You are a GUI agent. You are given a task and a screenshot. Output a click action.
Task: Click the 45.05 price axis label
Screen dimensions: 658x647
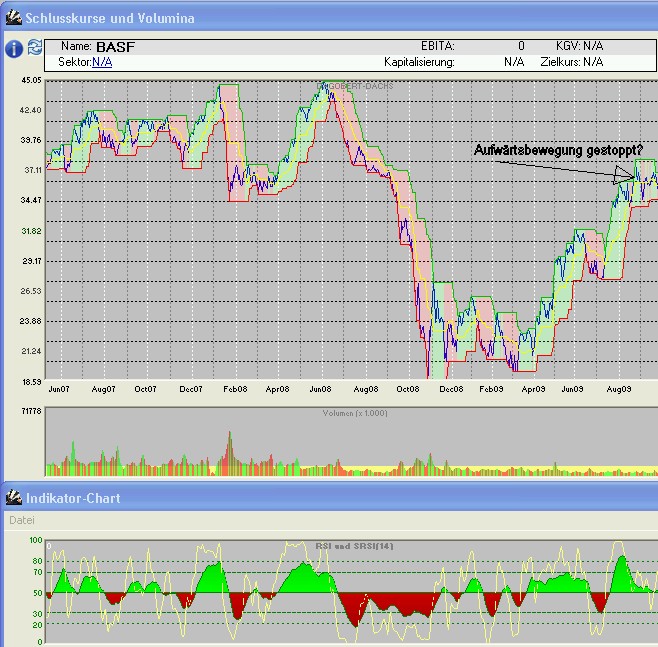(x=31, y=80)
